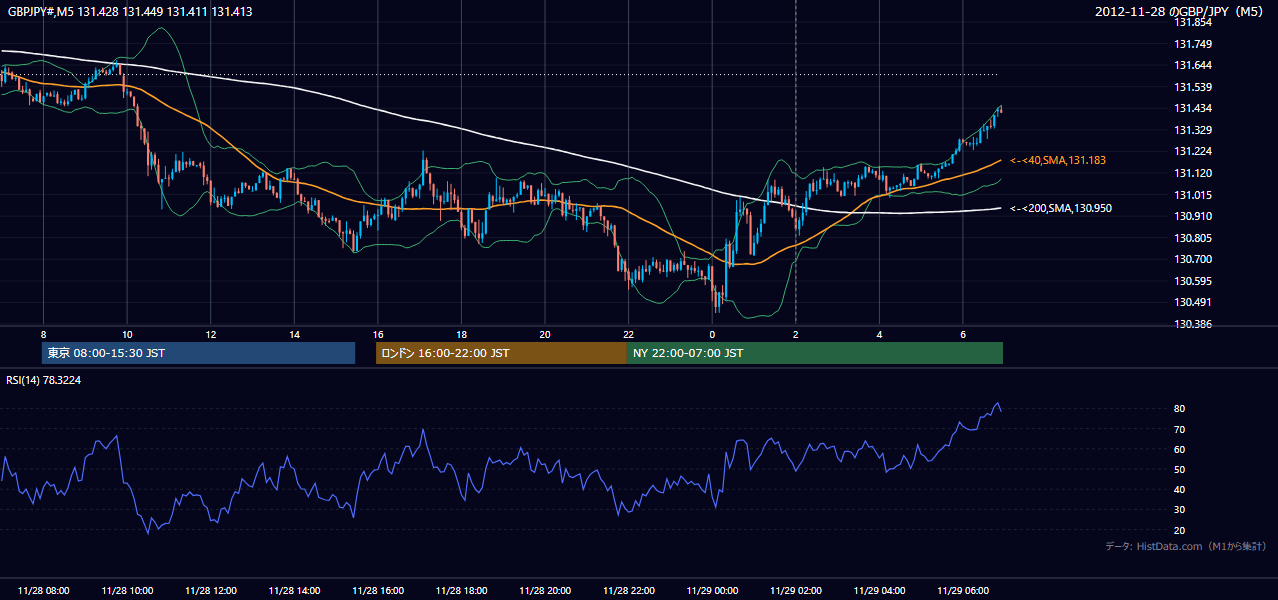Screen dimensions: 1278x600
Task: Click the 11/29 04:00 bottom time label
Action: (879, 591)
